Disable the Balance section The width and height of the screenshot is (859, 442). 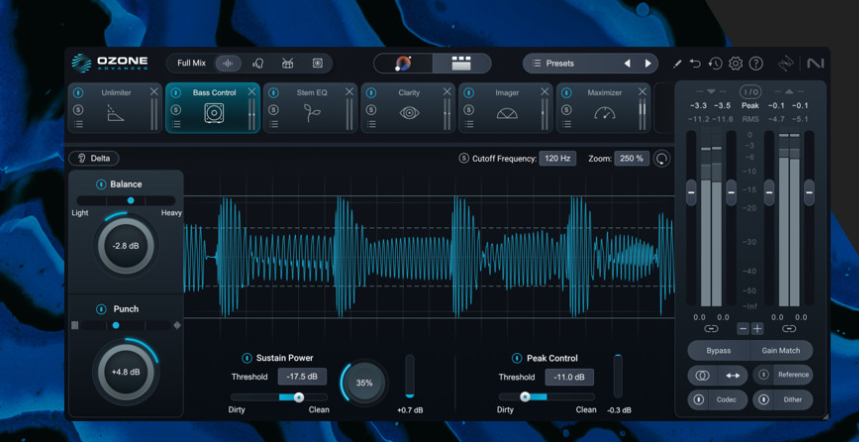point(101,185)
